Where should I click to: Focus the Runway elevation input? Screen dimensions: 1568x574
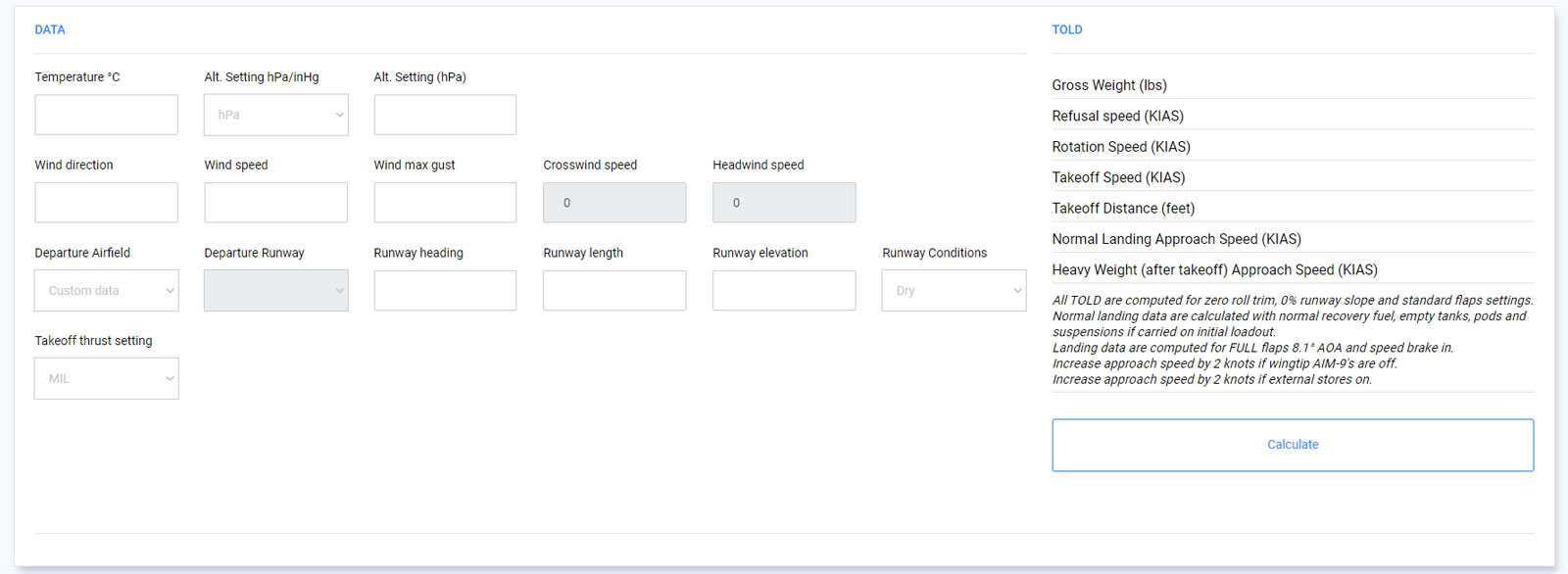tap(784, 291)
